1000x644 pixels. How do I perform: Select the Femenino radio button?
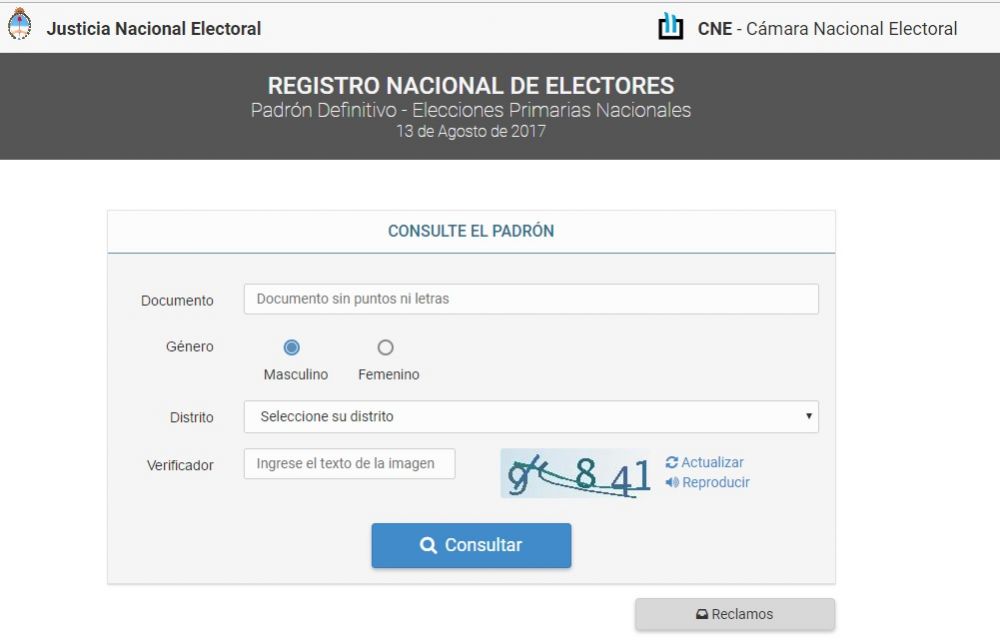(385, 348)
